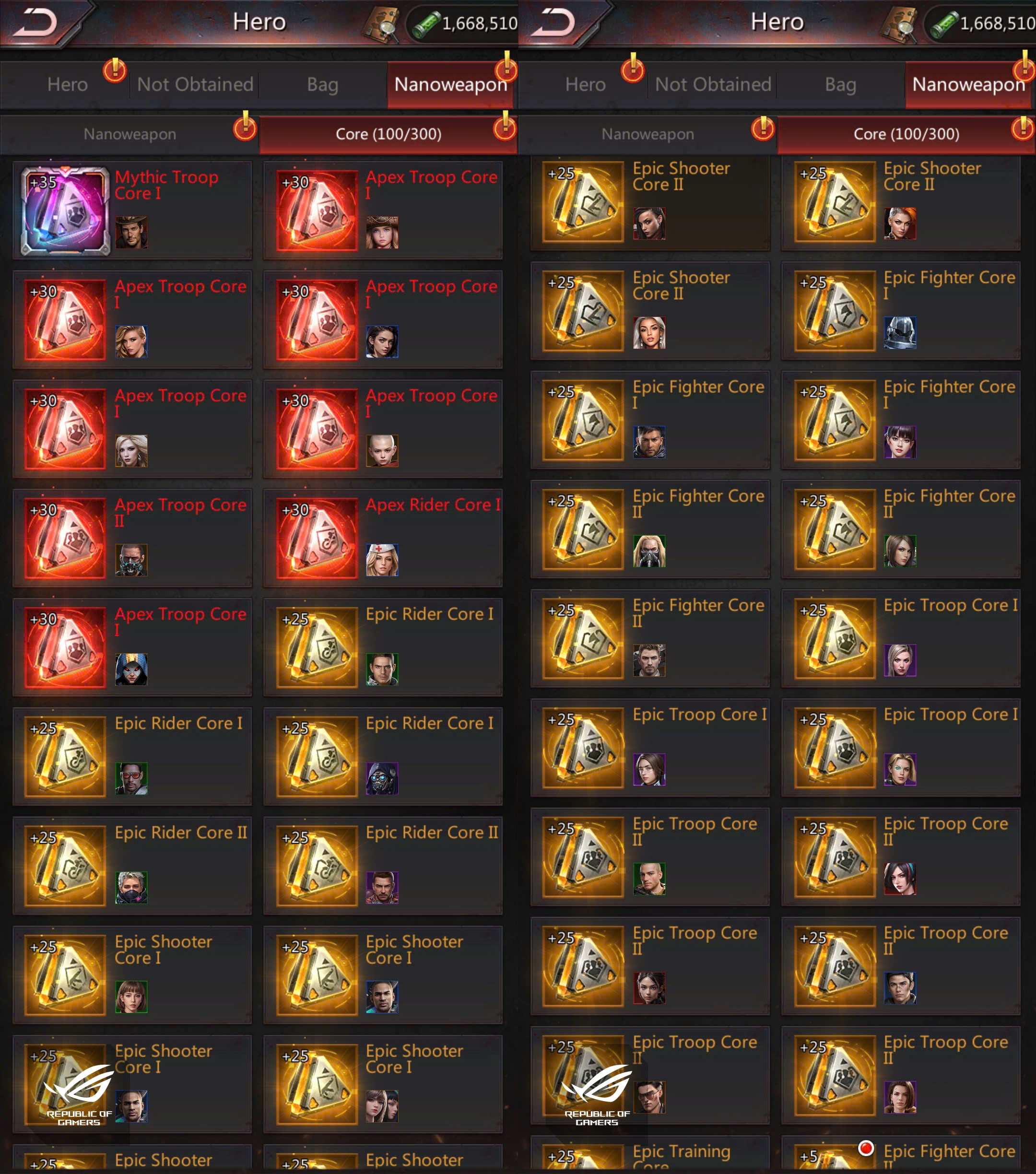The image size is (1036, 1174).
Task: Select the sunglasses hero portrait under Epic Rider Core I
Action: (131, 778)
